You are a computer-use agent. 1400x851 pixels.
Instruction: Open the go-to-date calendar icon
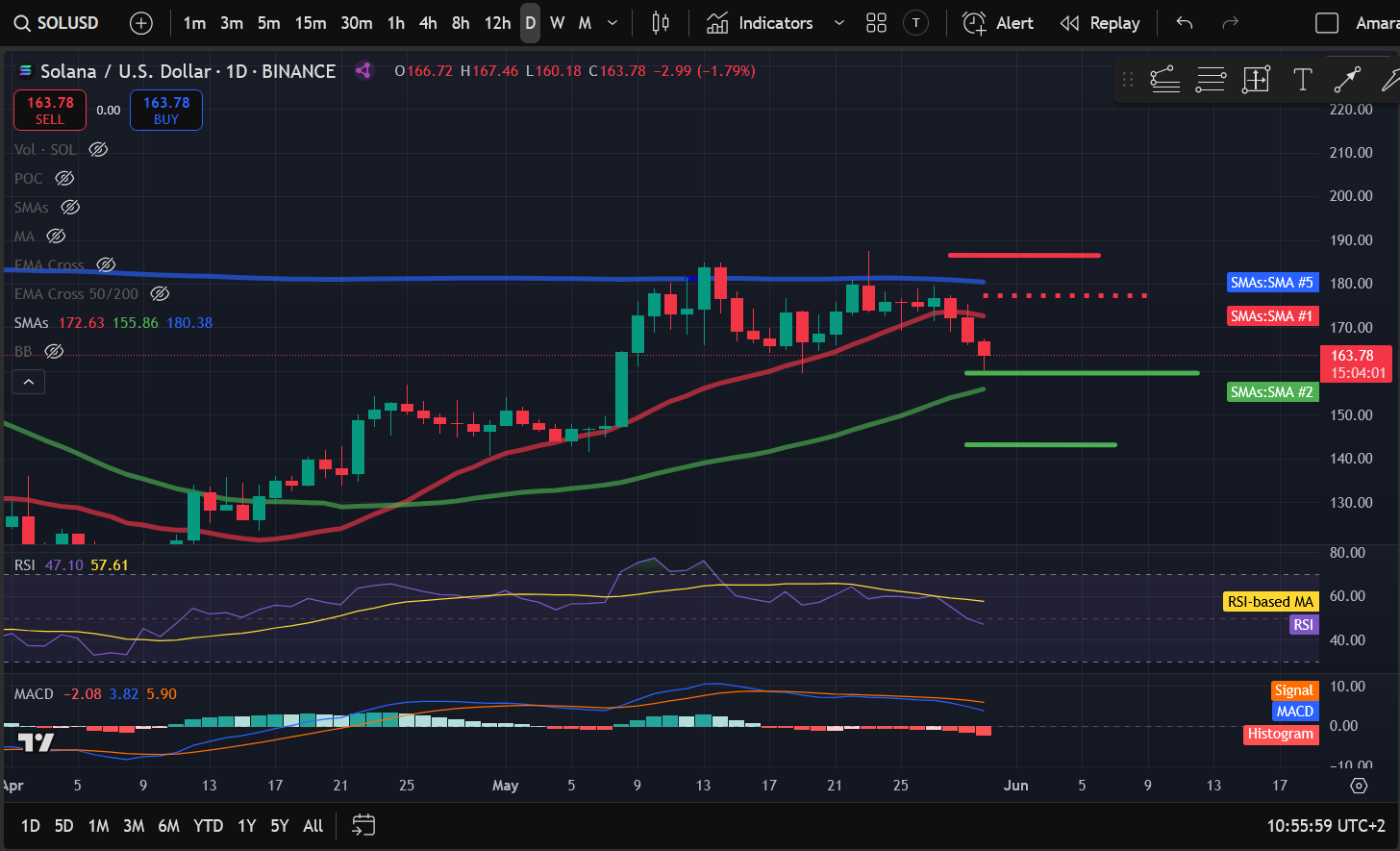[363, 825]
